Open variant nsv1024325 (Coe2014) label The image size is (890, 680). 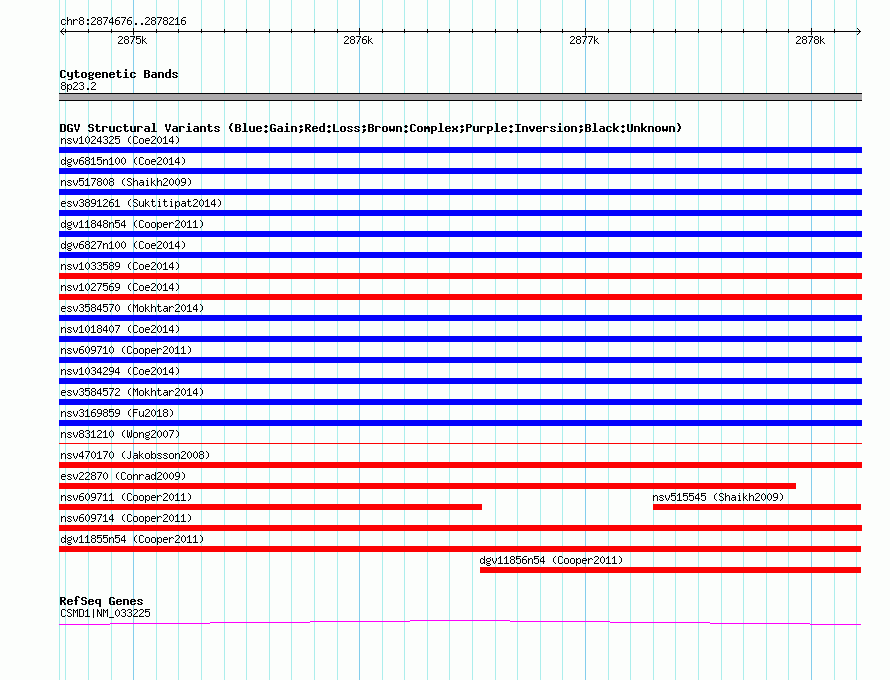[120, 140]
